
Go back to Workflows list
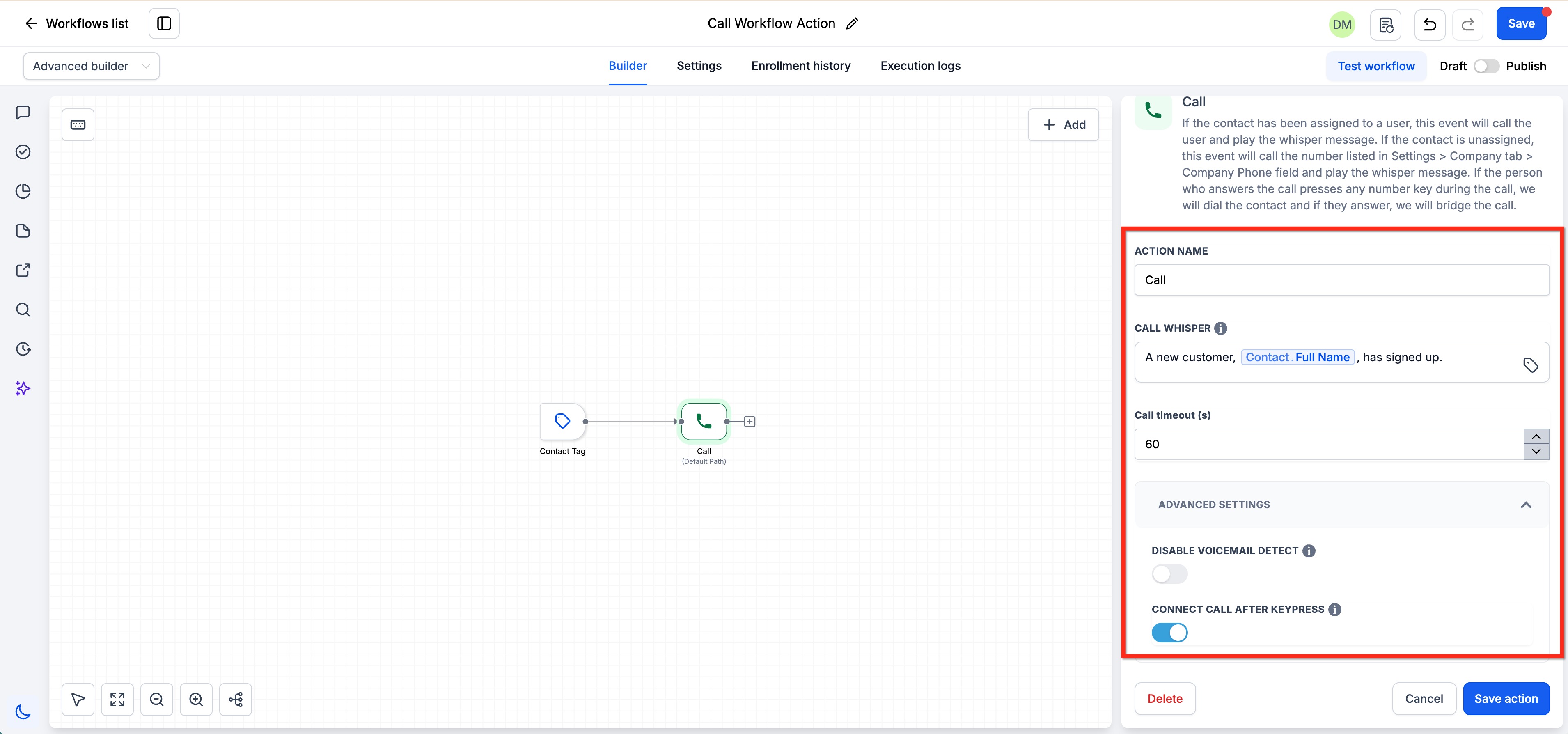coord(77,23)
